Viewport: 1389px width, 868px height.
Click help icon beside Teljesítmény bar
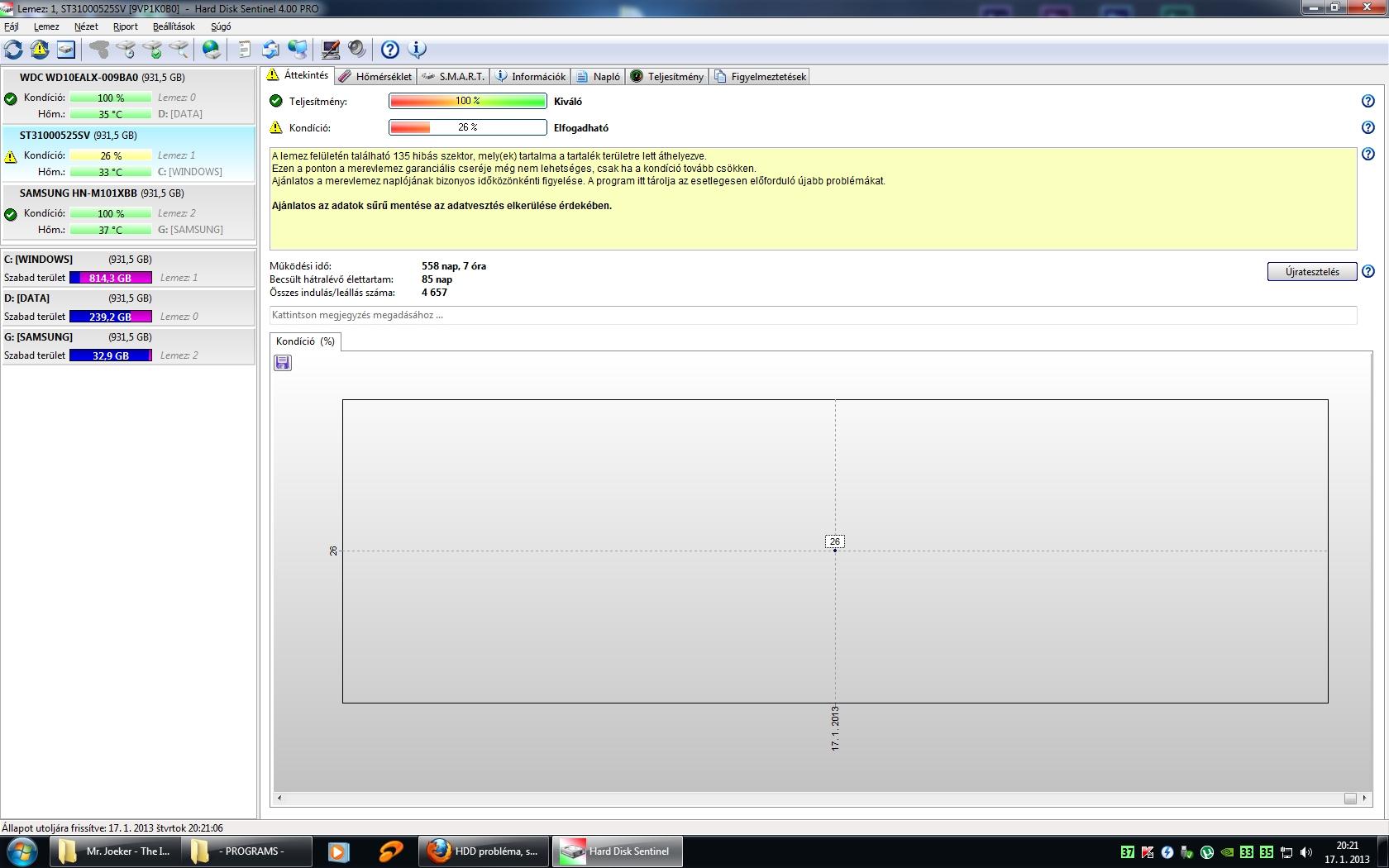[1368, 101]
